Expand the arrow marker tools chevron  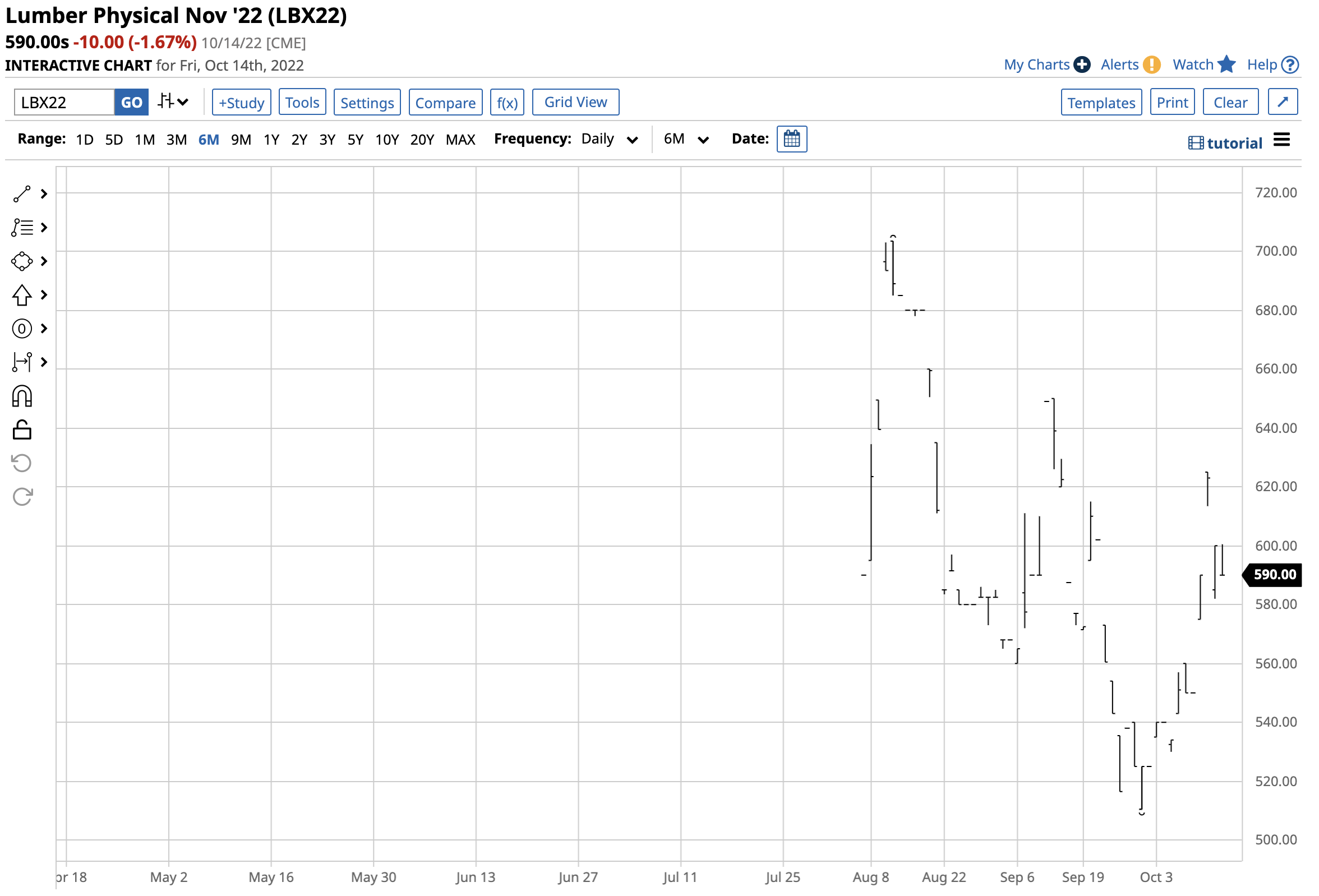[x=44, y=295]
